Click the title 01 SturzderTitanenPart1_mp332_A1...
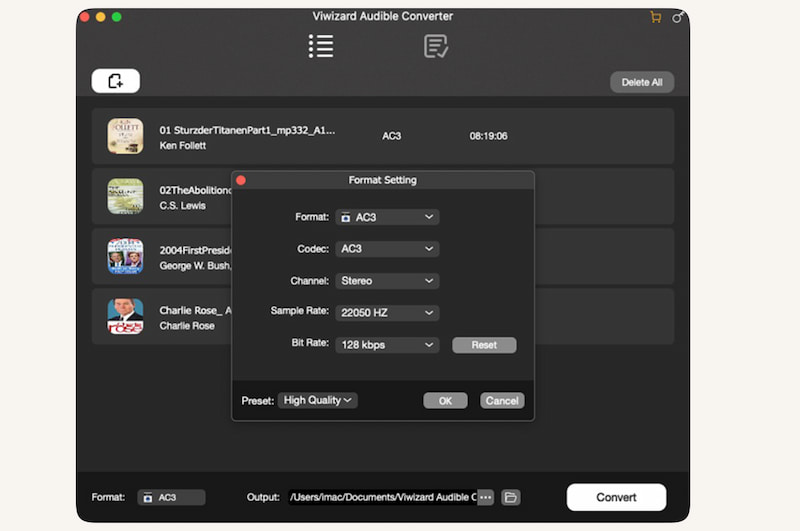Screen dimensions: 800x531 coord(247,130)
